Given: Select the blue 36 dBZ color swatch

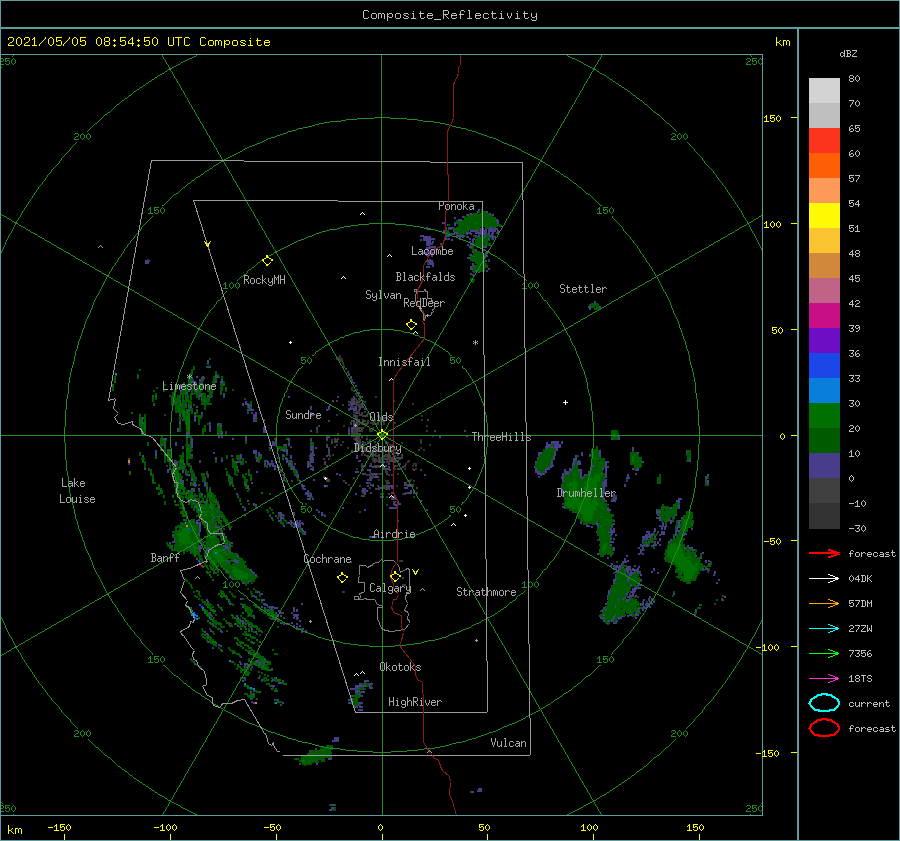Looking at the screenshot, I should [x=824, y=365].
